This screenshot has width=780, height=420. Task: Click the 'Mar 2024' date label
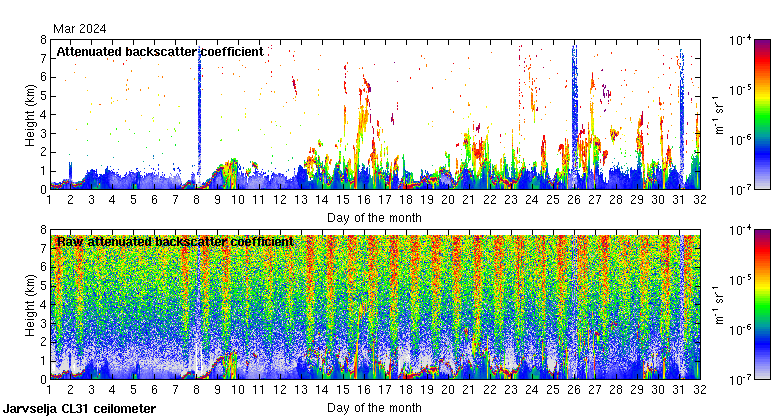[x=80, y=29]
